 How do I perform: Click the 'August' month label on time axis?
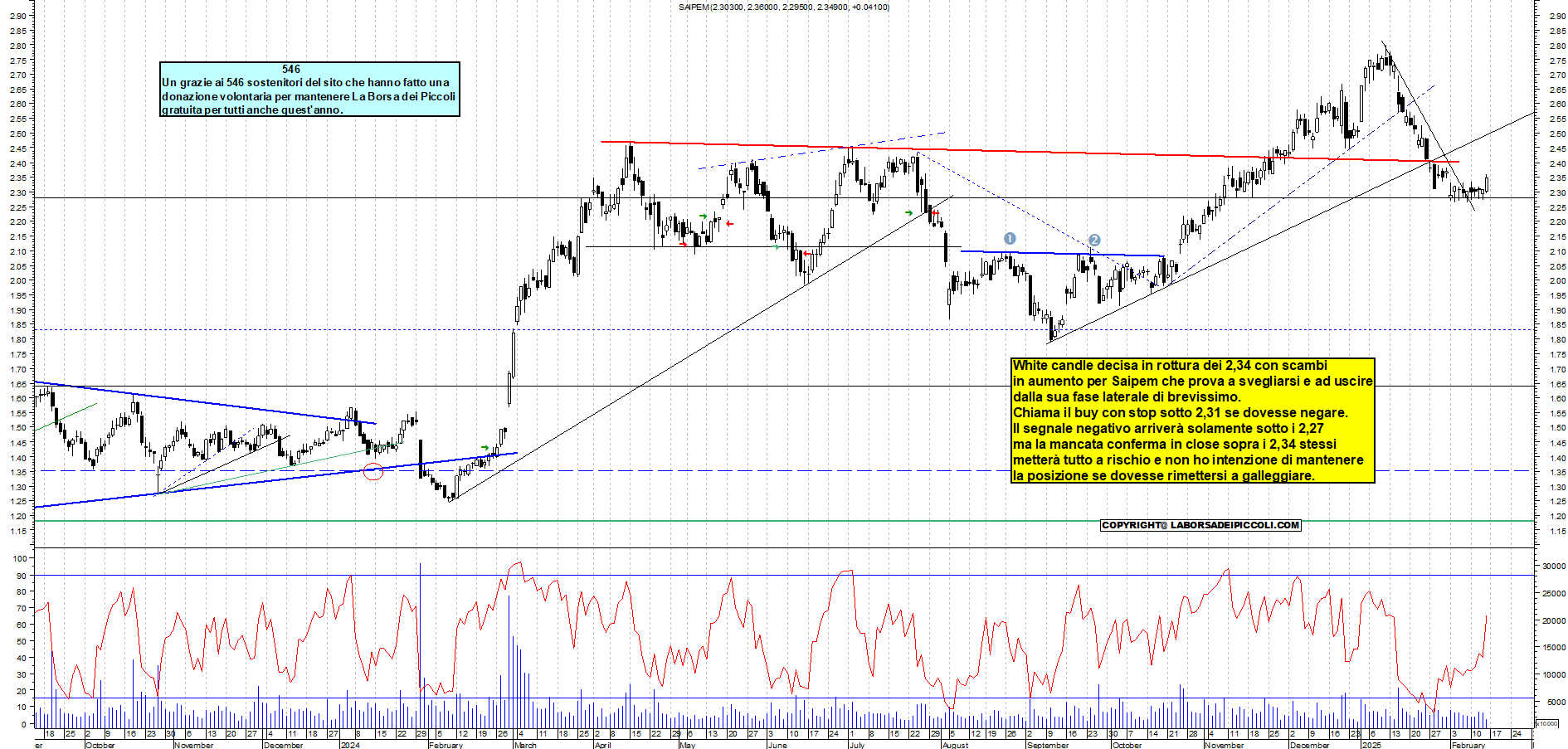pyautogui.click(x=955, y=745)
